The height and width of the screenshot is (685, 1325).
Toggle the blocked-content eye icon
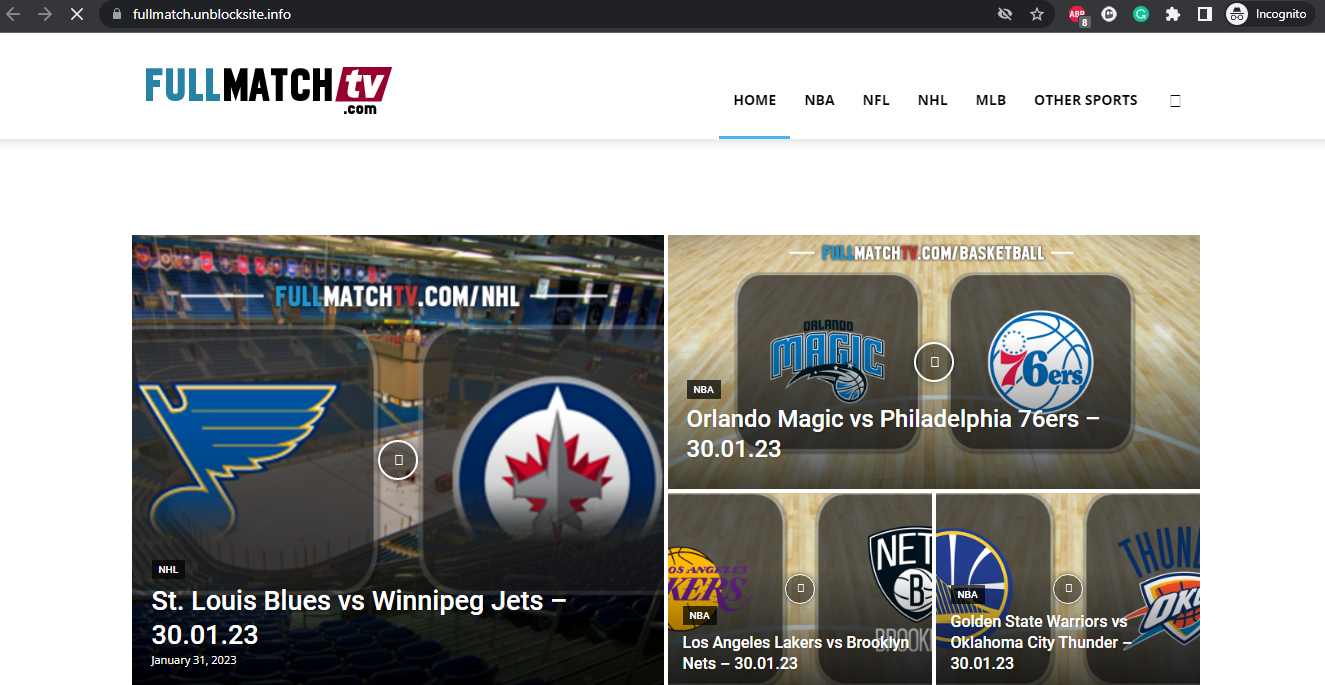tap(1005, 14)
